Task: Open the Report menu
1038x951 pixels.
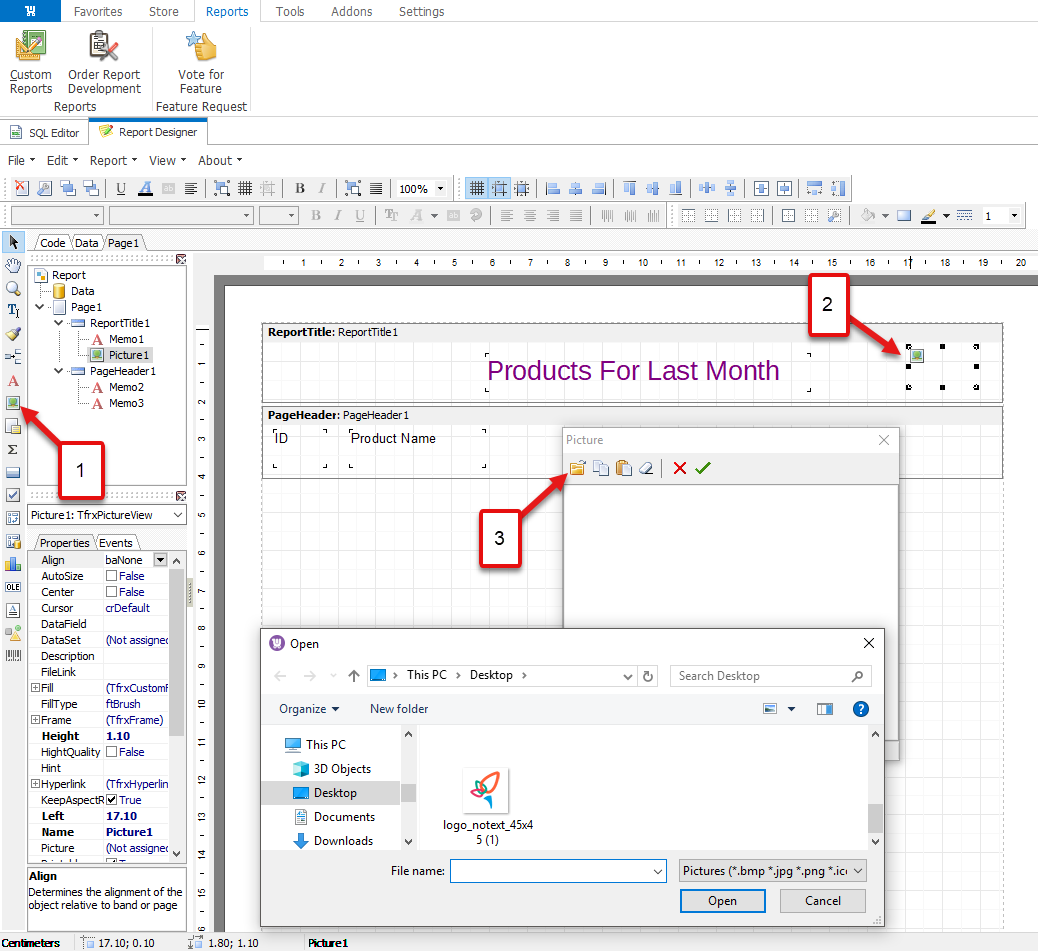Action: [113, 160]
